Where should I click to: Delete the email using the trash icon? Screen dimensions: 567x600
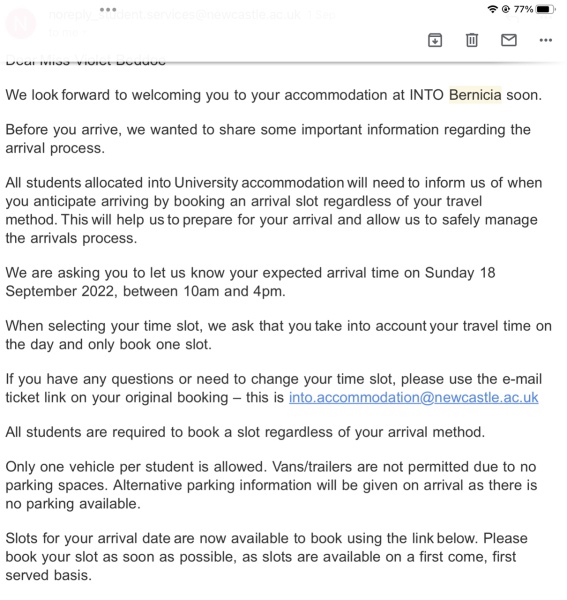pyautogui.click(x=472, y=40)
